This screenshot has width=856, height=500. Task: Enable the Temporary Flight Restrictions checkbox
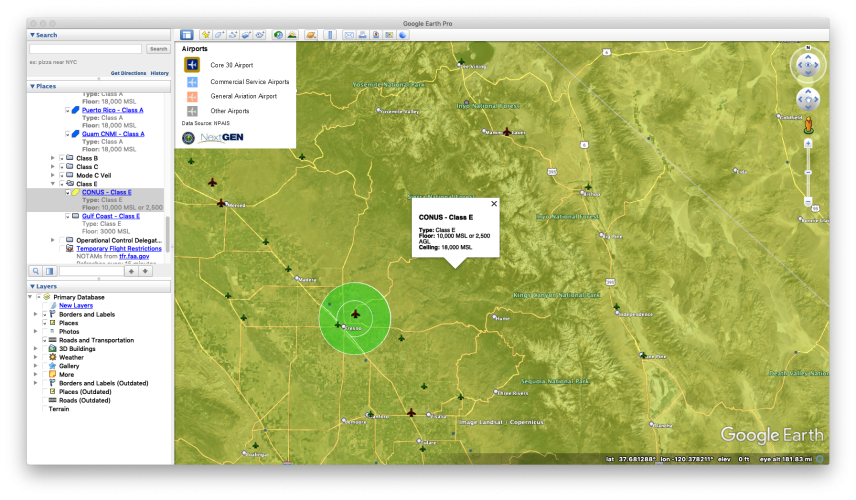coord(62,249)
